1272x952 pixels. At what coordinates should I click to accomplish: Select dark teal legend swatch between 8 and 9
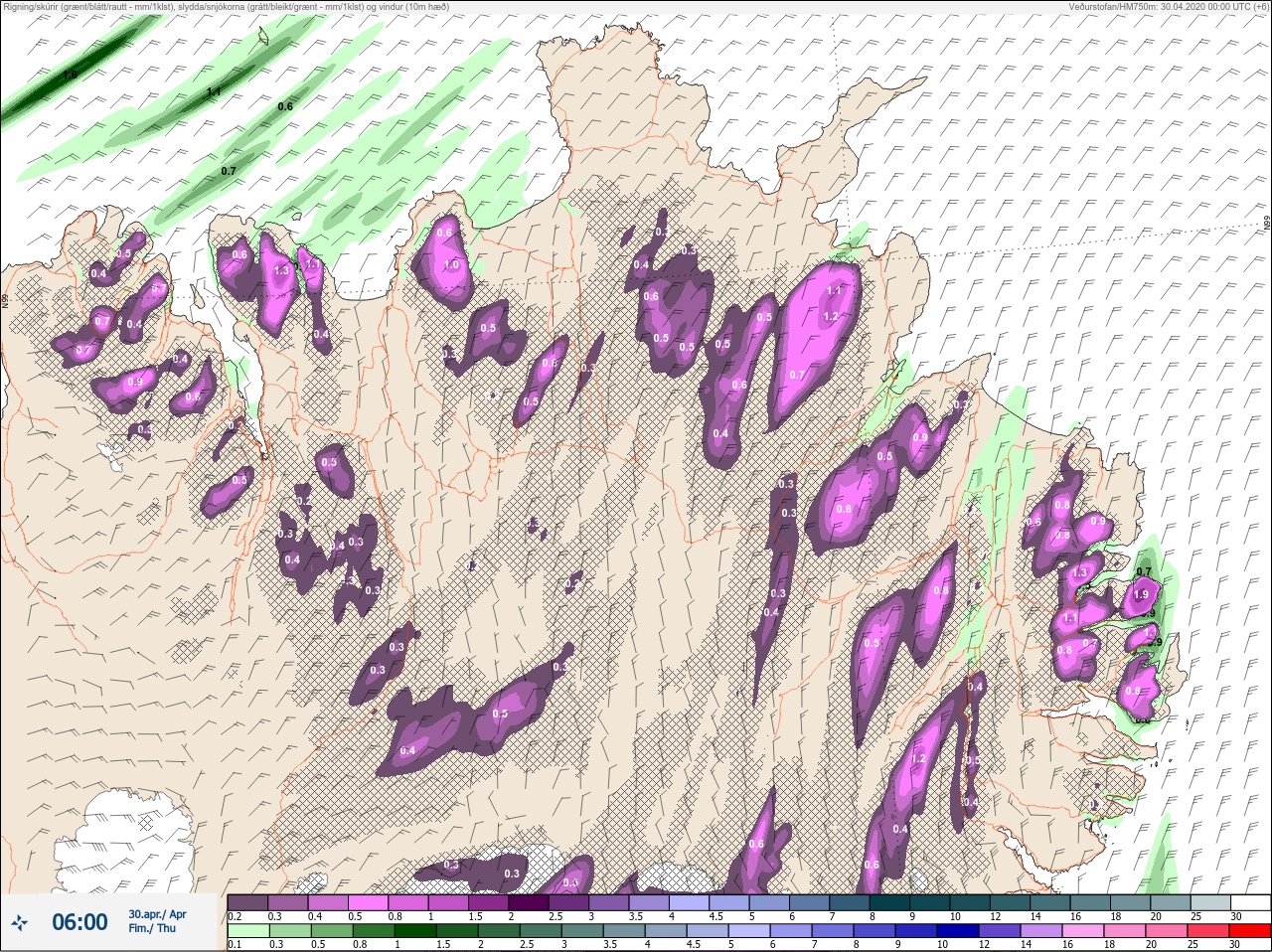pyautogui.click(x=891, y=902)
